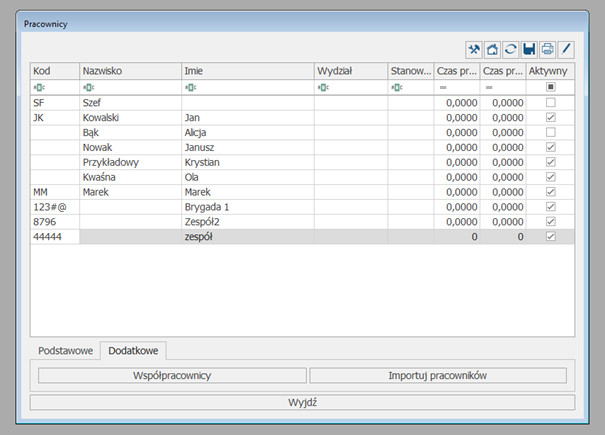Save with the floppy disk icon
Viewport: 605px width, 435px height.
pyautogui.click(x=529, y=49)
